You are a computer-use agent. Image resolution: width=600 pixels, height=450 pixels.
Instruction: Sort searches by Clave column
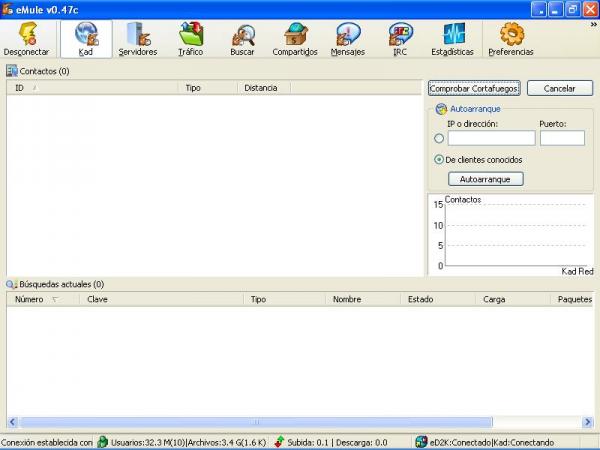[161, 299]
